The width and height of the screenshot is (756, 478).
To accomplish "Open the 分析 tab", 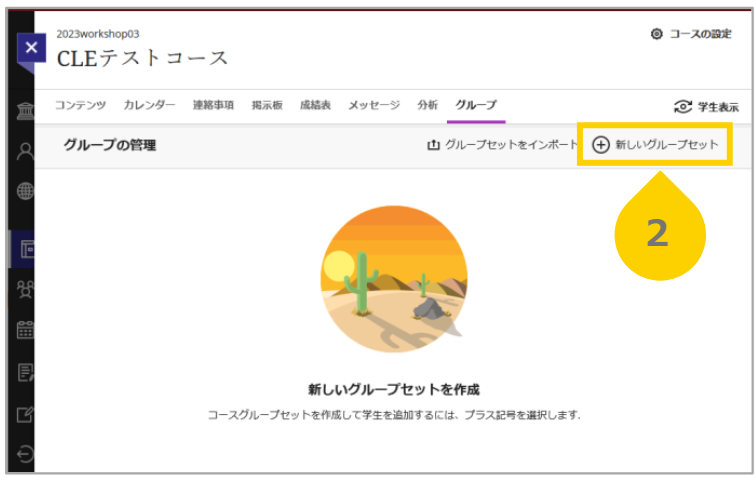I will 427,105.
